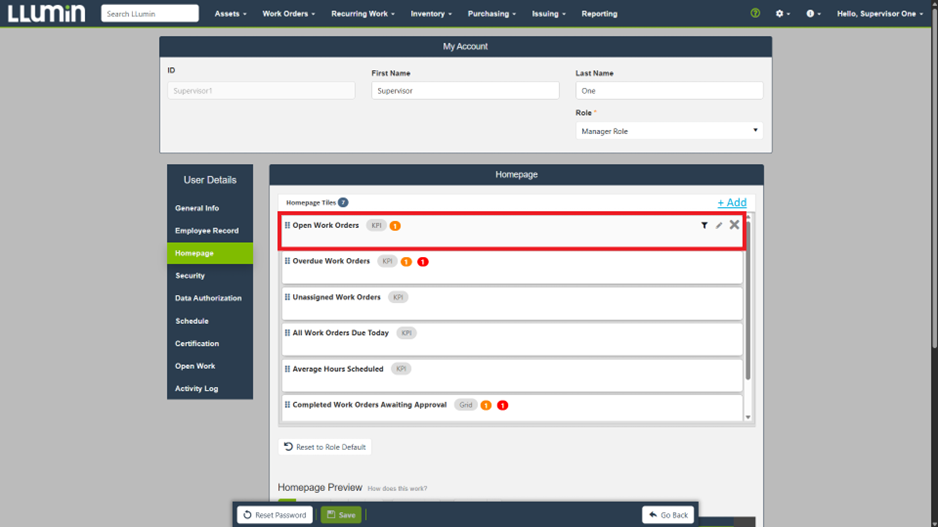Click the Overdue Work Orders tile title
This screenshot has height=527, width=938.
(x=331, y=261)
